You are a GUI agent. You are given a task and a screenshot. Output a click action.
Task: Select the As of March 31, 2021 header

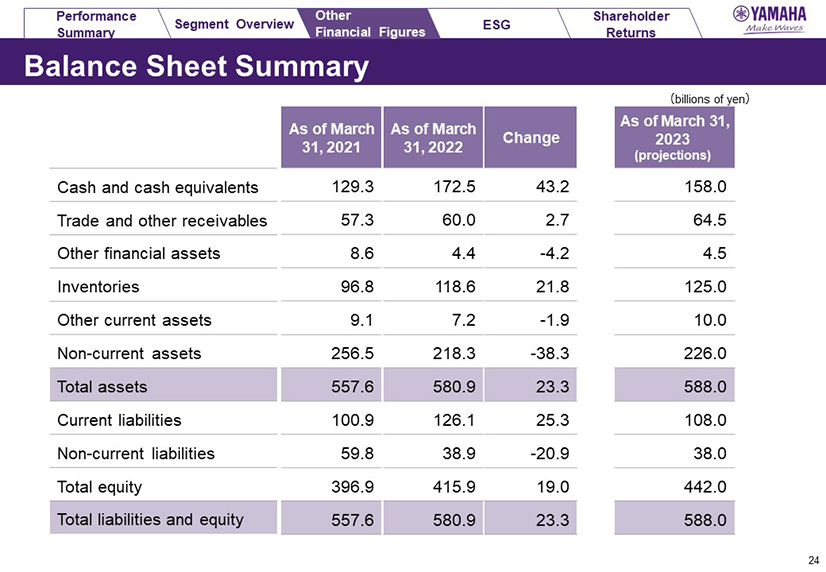tap(331, 137)
